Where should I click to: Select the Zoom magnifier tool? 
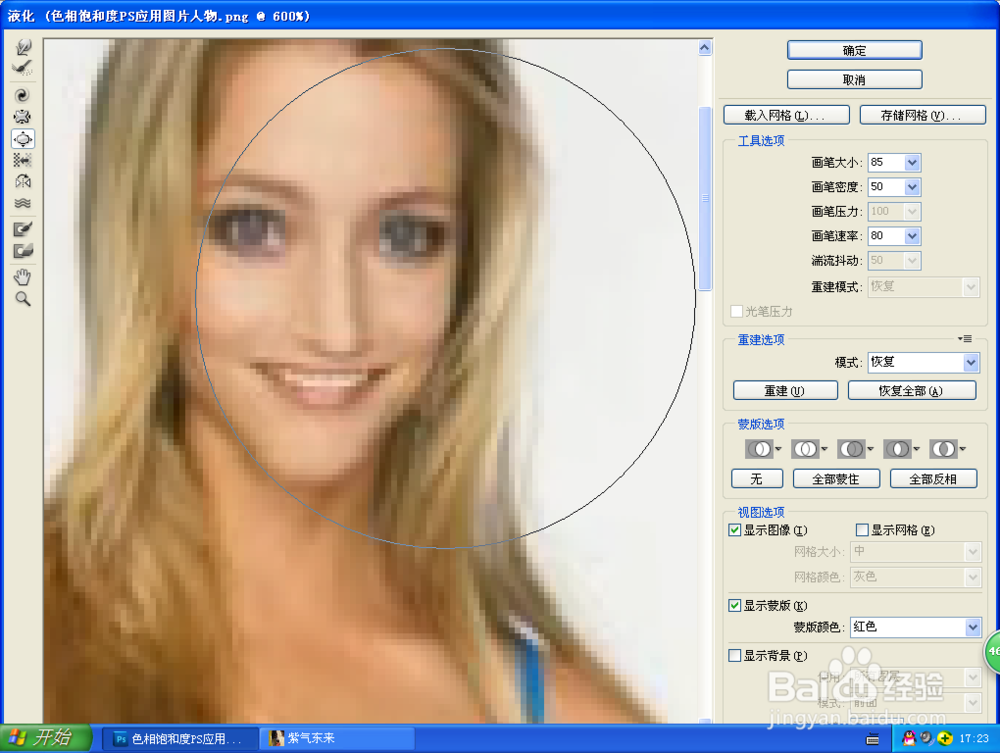pos(23,299)
